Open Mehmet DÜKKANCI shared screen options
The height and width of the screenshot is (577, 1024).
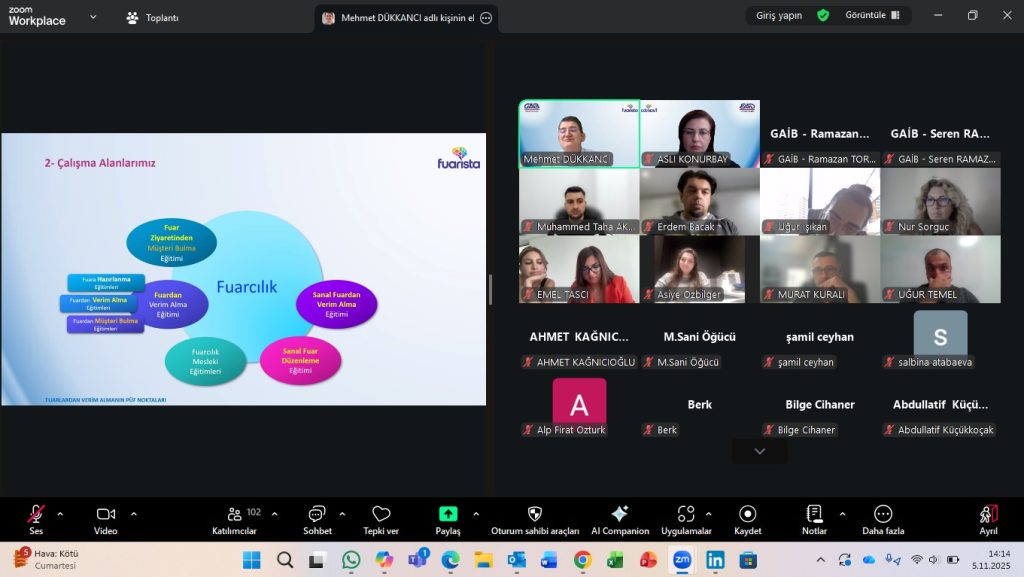486,18
